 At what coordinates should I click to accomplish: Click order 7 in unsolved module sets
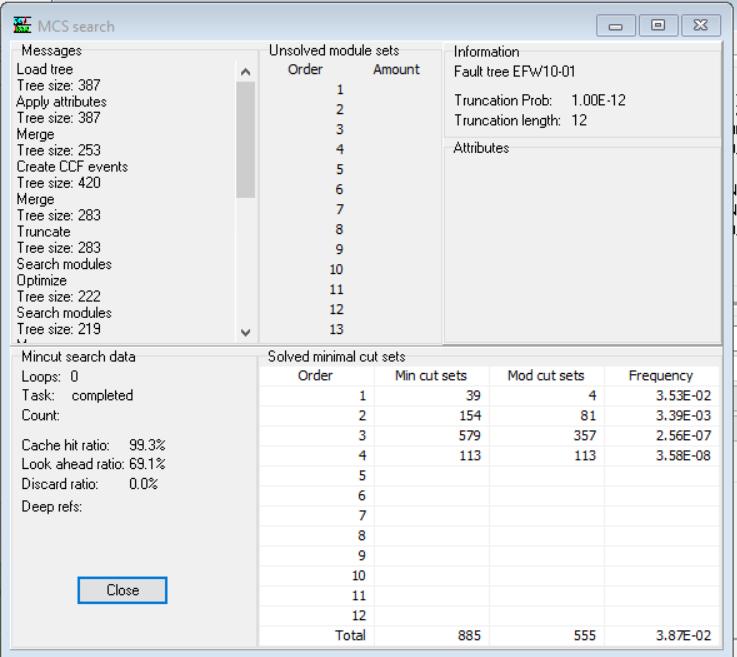click(x=340, y=210)
